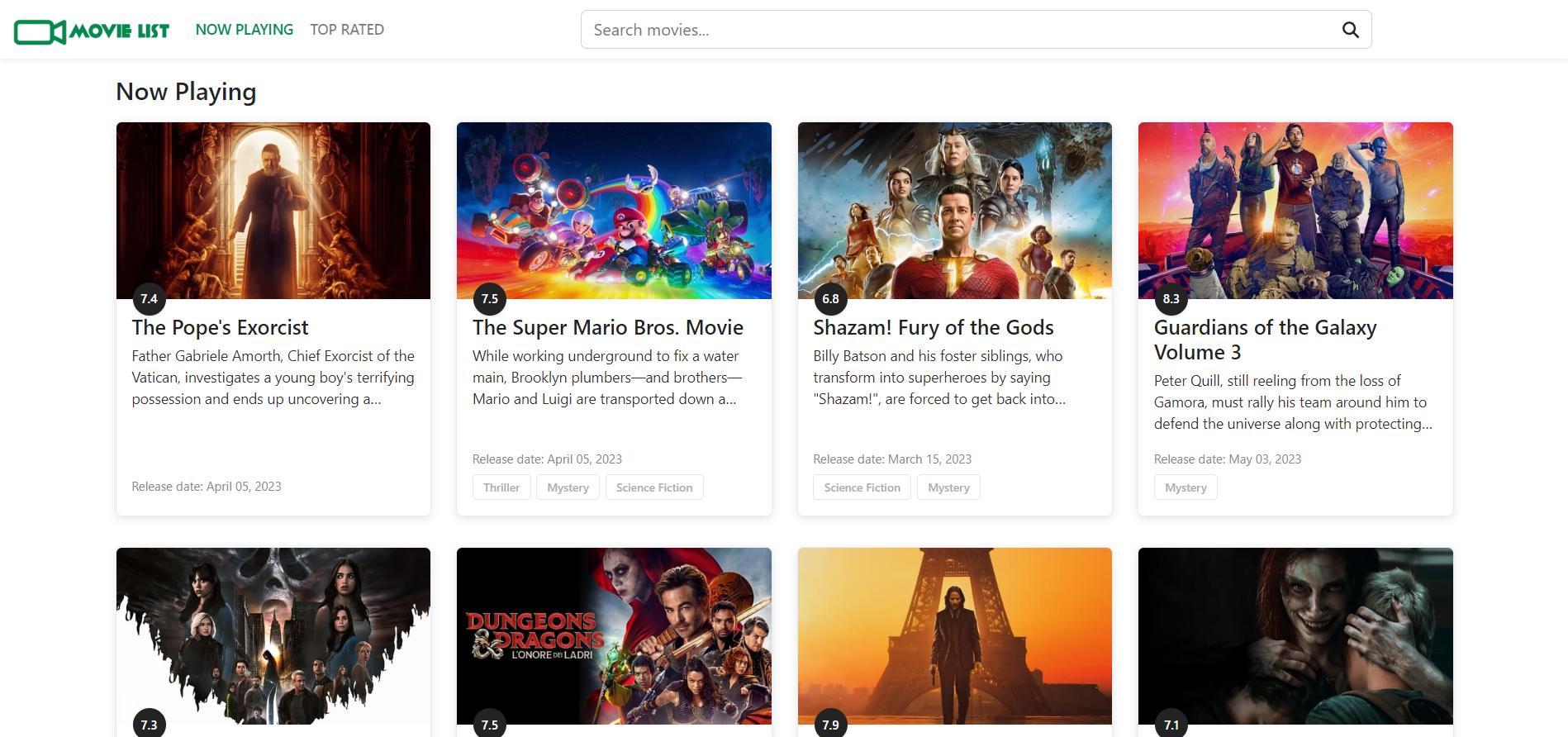Open The Pope's Exorcist poster
Screen dimensions: 1568x737
point(273,211)
